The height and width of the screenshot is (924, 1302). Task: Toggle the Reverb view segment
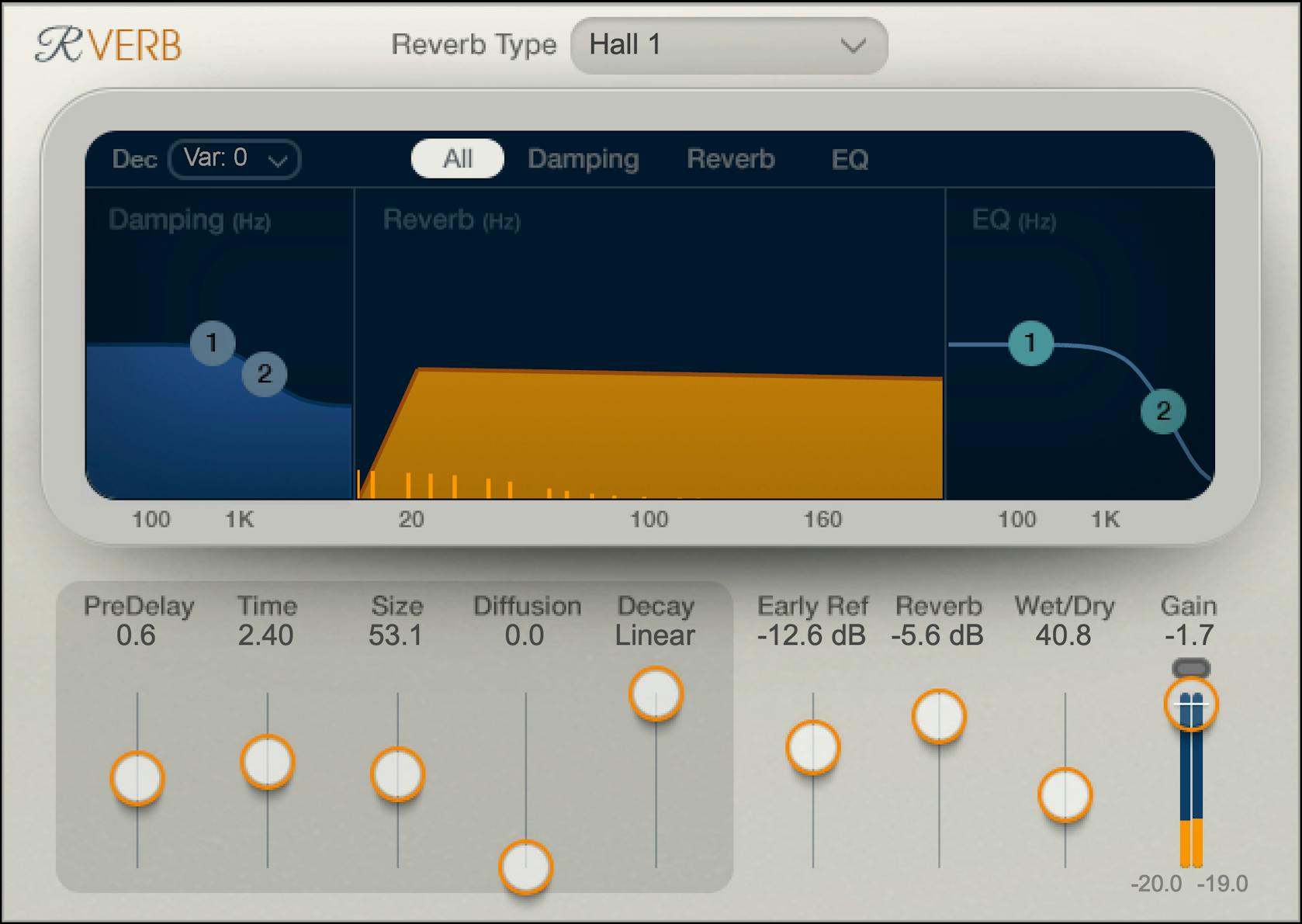729,158
